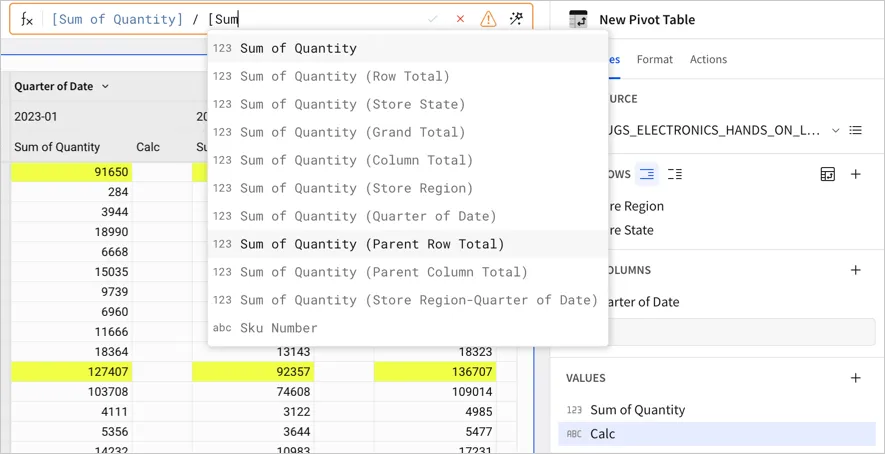Choose Sum of Quantity (Quarter of Date)
The height and width of the screenshot is (454, 885).
tap(408, 216)
